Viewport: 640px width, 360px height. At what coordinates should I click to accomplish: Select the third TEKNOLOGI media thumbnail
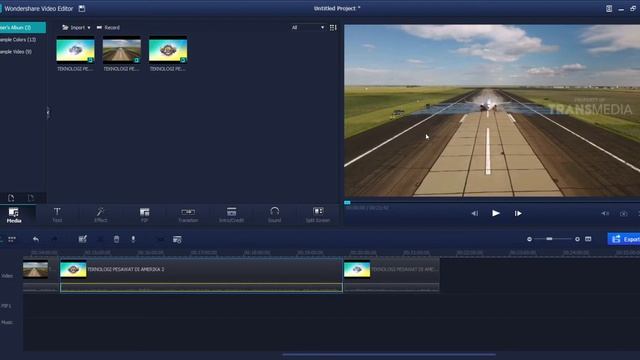coord(168,50)
